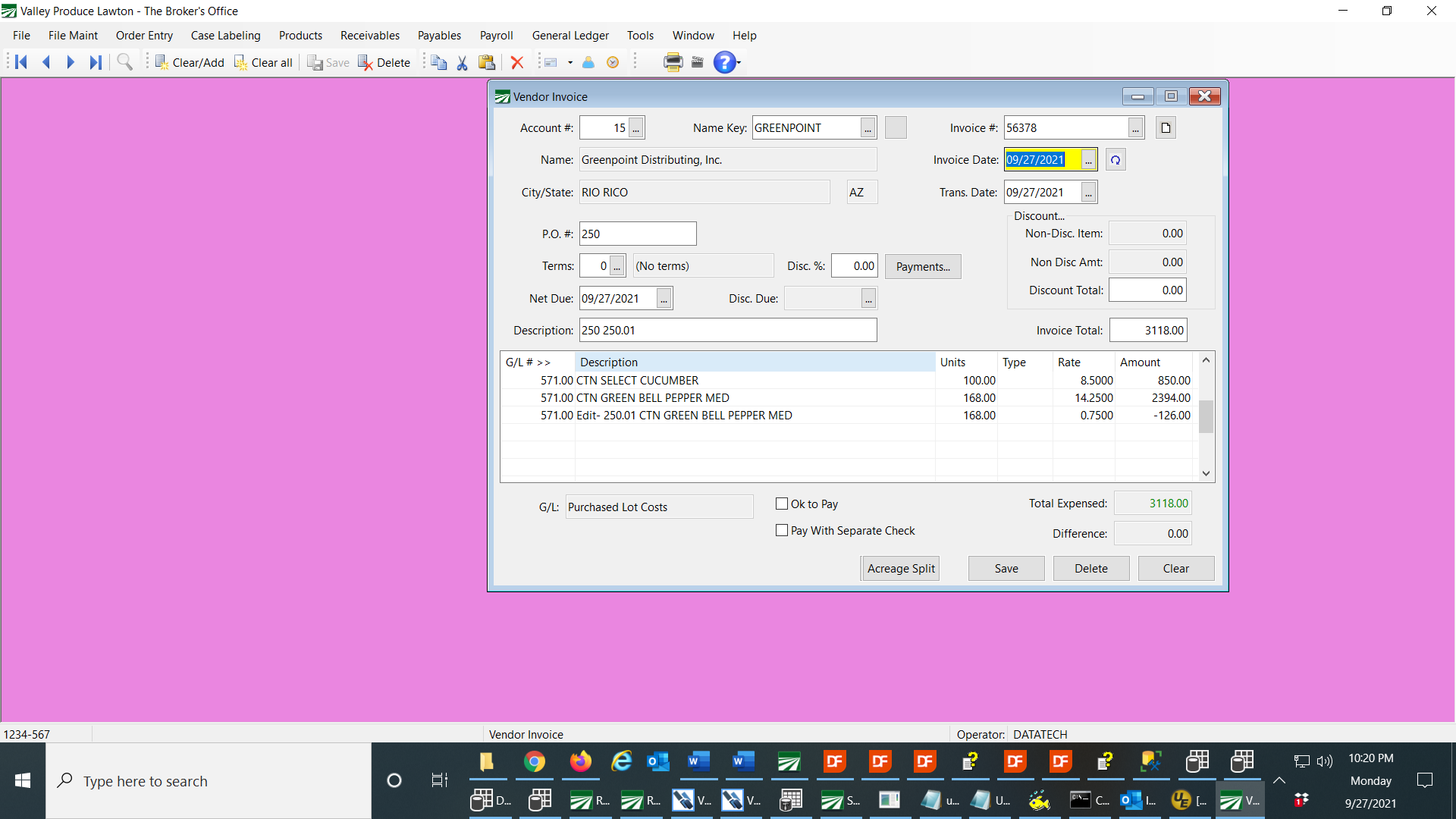Viewport: 1456px width, 819px height.
Task: Open the Case Labeling menu
Action: click(x=225, y=36)
